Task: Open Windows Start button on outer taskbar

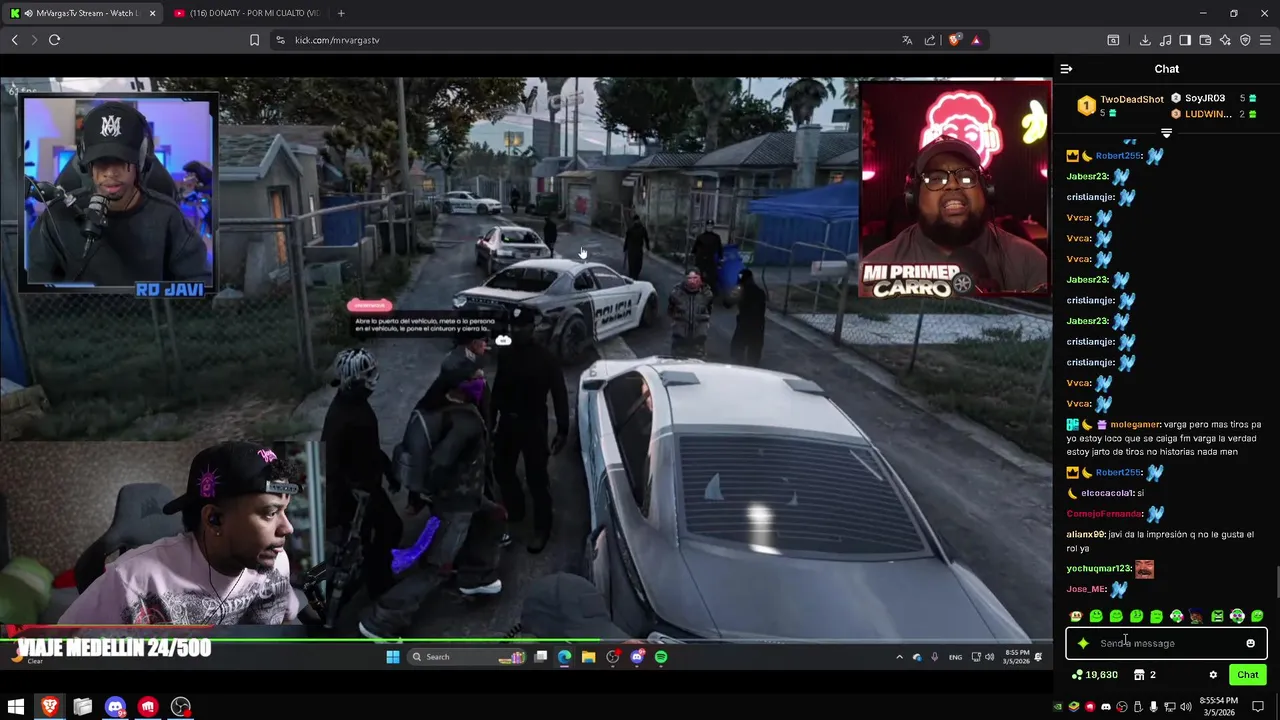Action: pos(15,707)
